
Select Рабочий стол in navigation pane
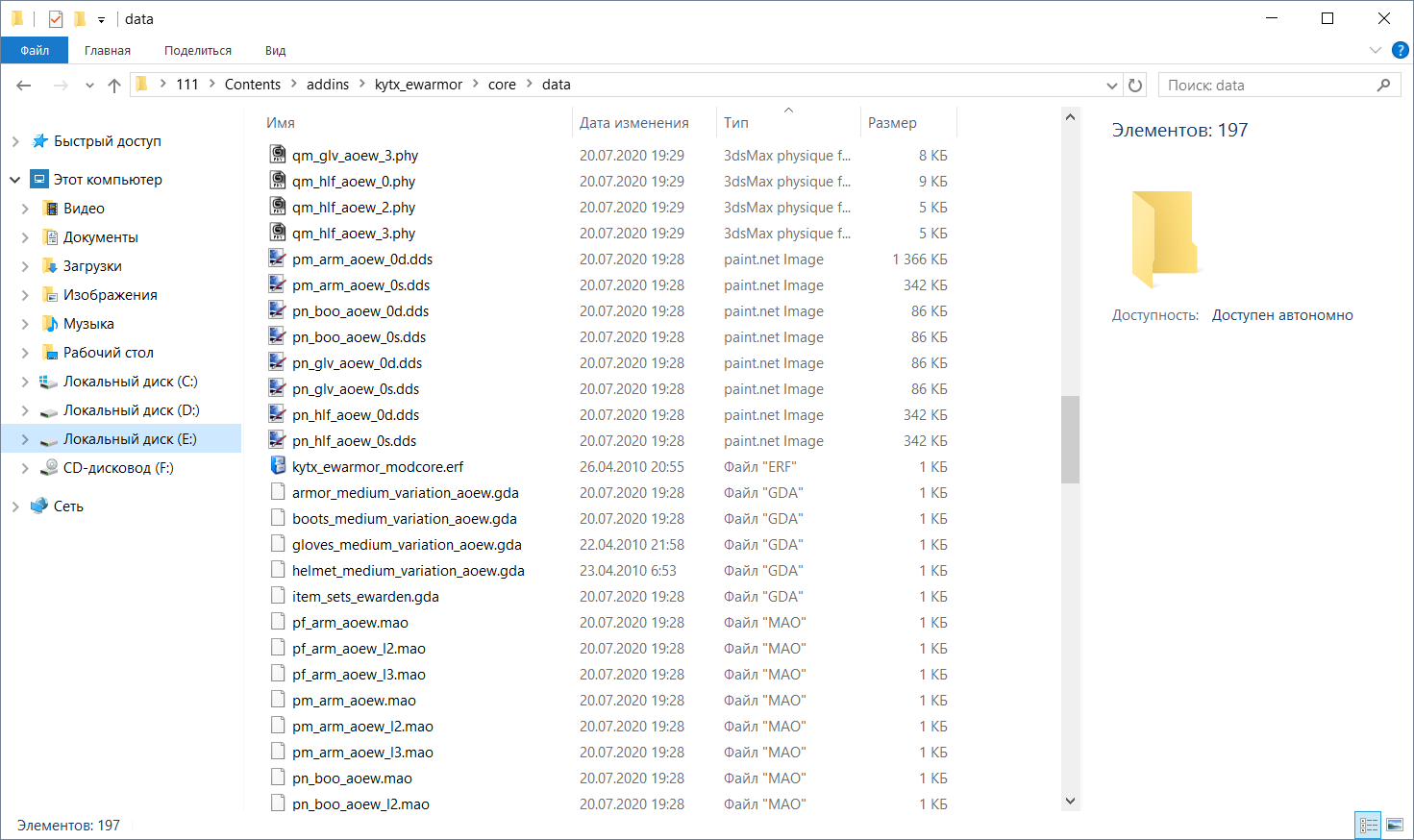(x=108, y=353)
